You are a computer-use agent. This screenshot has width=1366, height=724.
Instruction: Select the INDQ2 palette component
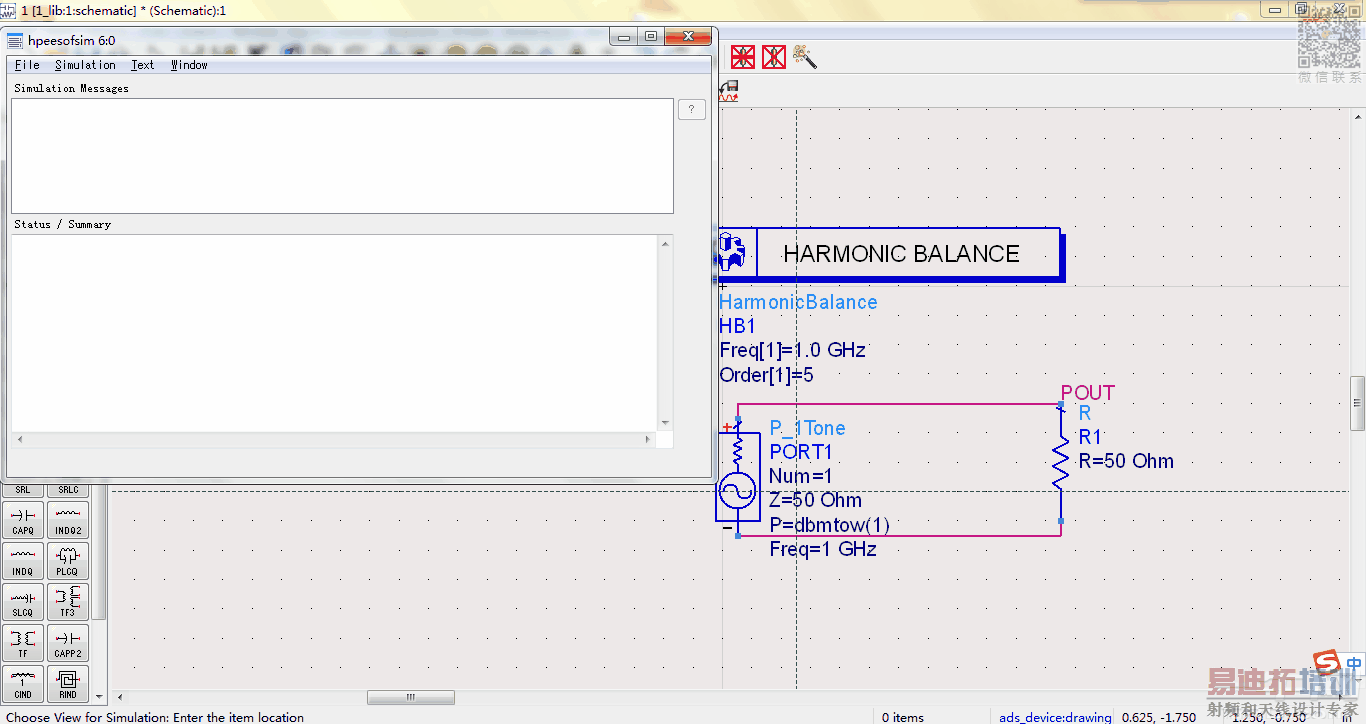coord(68,520)
